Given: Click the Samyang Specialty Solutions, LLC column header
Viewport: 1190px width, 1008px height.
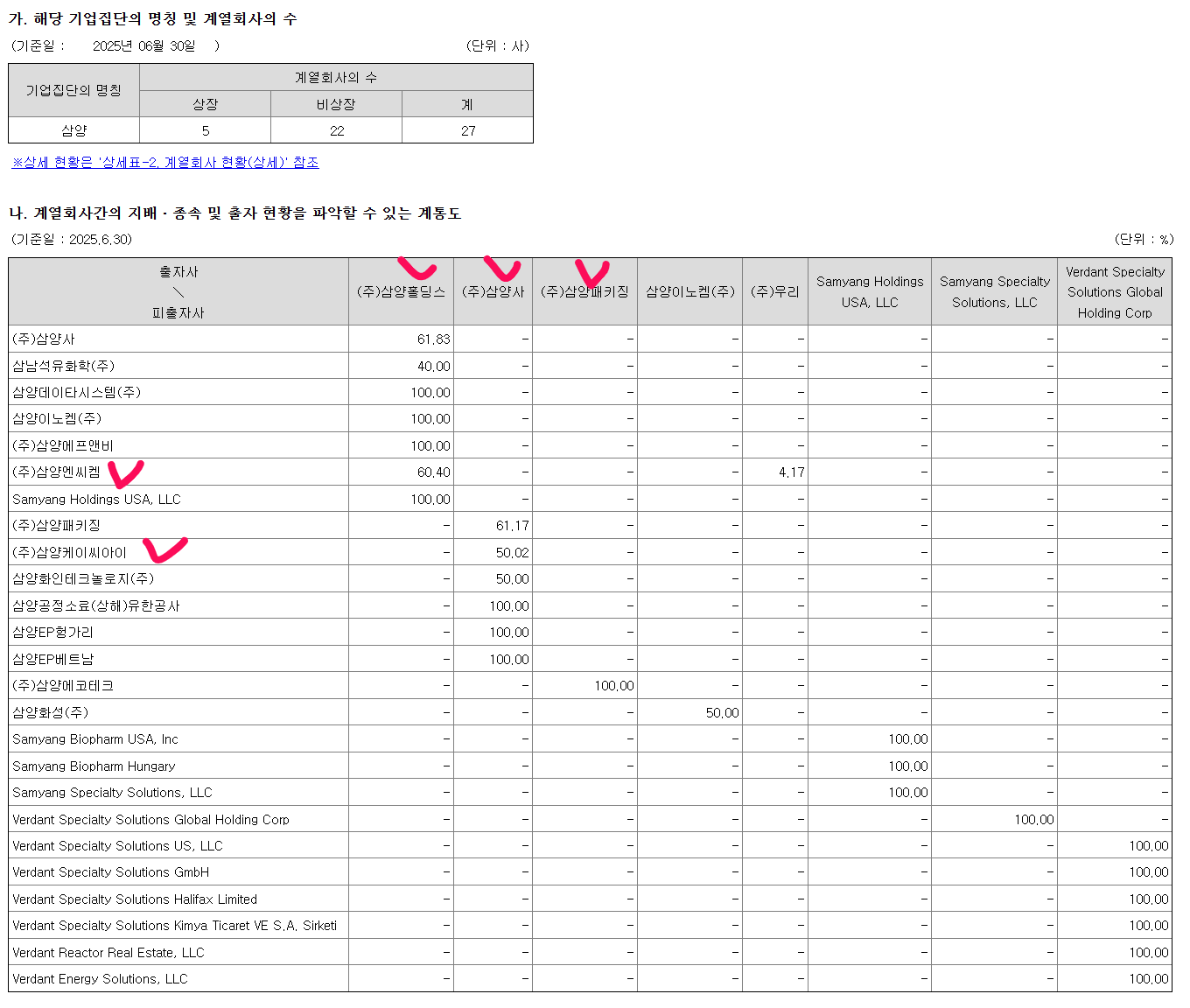Looking at the screenshot, I should click(x=994, y=291).
